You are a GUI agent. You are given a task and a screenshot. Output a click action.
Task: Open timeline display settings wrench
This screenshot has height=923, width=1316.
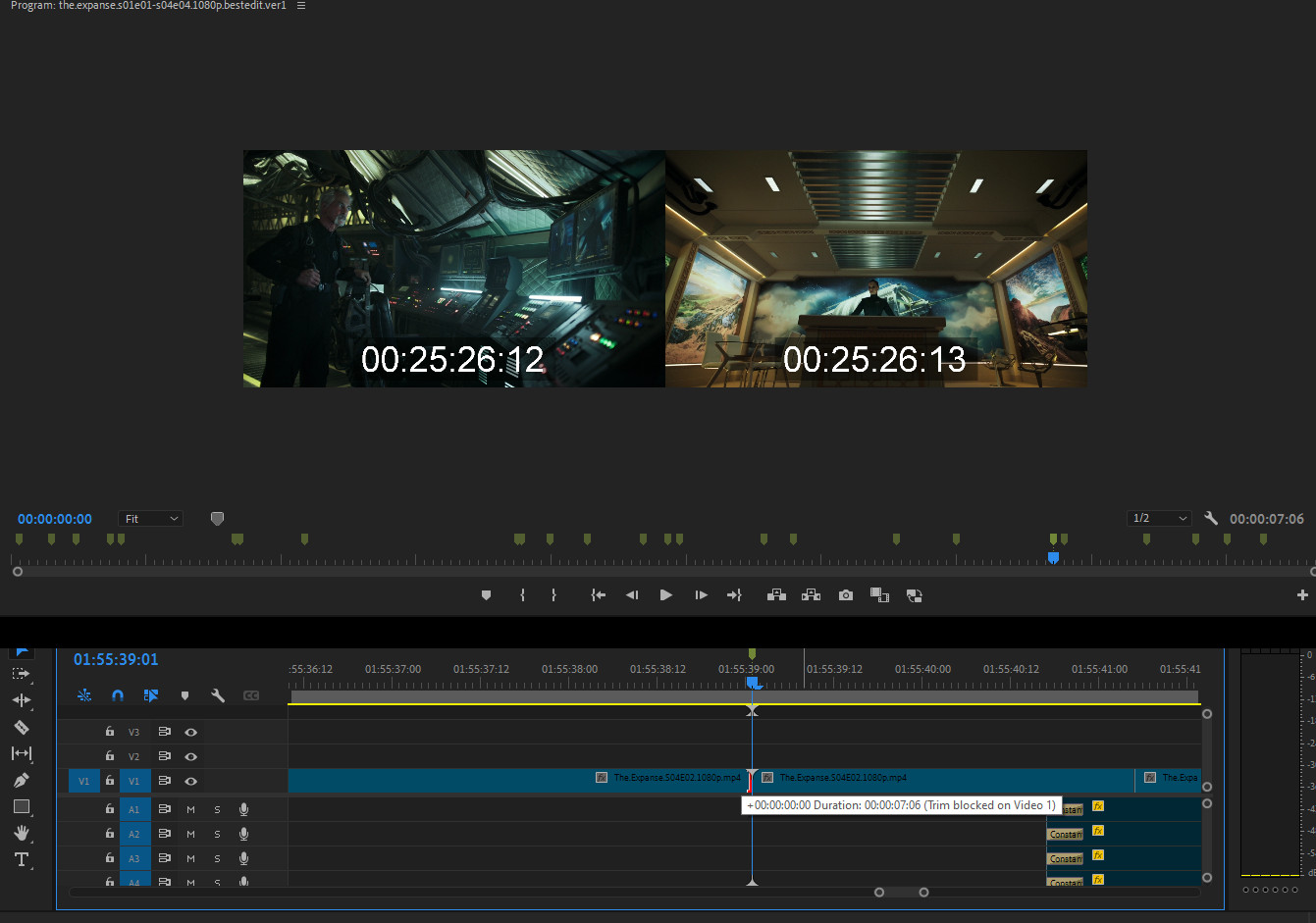pyautogui.click(x=218, y=695)
